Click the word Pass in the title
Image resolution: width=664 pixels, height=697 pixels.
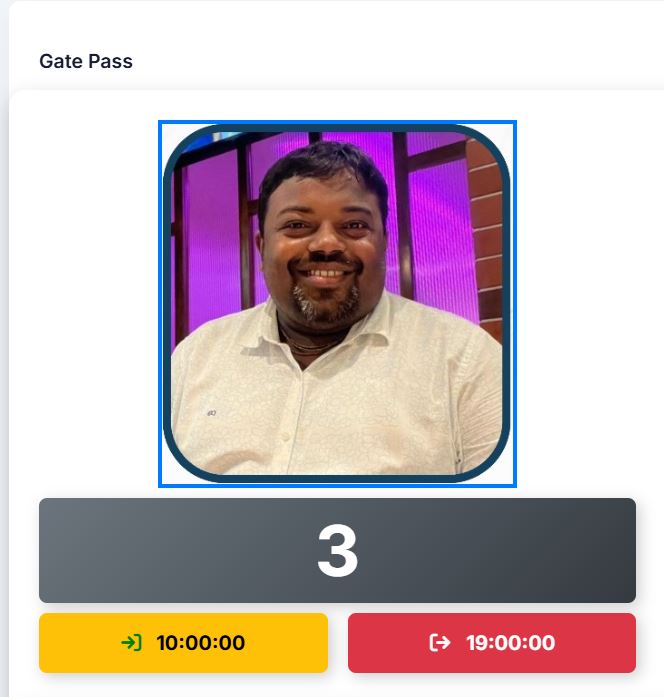[110, 61]
